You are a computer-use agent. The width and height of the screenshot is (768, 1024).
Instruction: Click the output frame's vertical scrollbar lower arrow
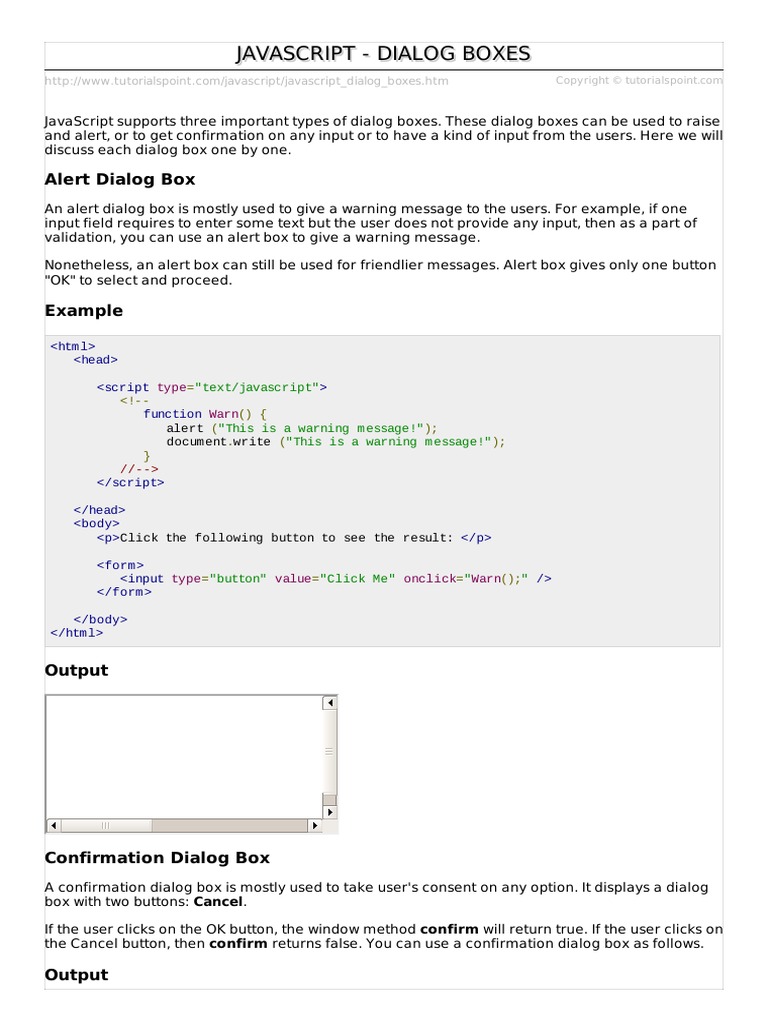tap(330, 812)
